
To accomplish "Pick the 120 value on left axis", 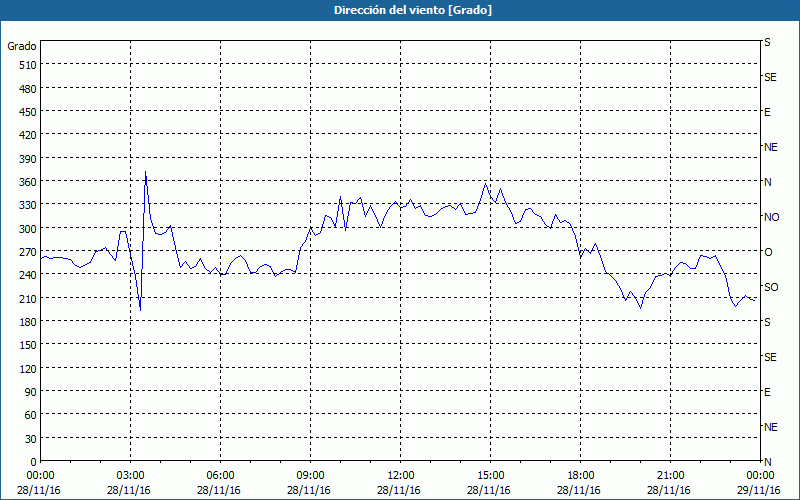I will (28, 368).
